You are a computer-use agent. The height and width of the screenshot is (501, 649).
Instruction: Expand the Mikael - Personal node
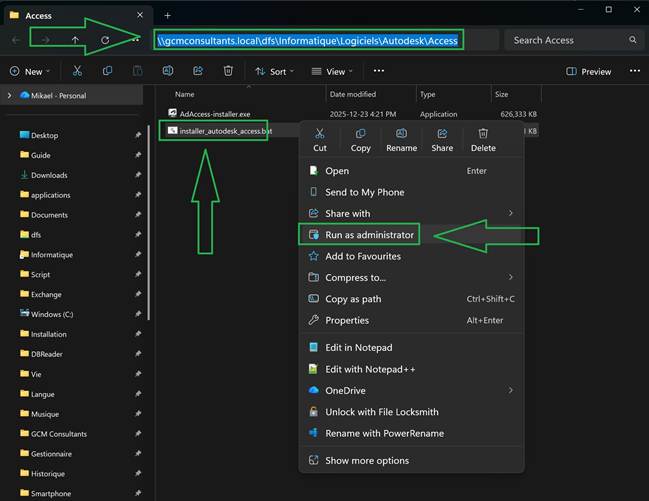point(9,96)
